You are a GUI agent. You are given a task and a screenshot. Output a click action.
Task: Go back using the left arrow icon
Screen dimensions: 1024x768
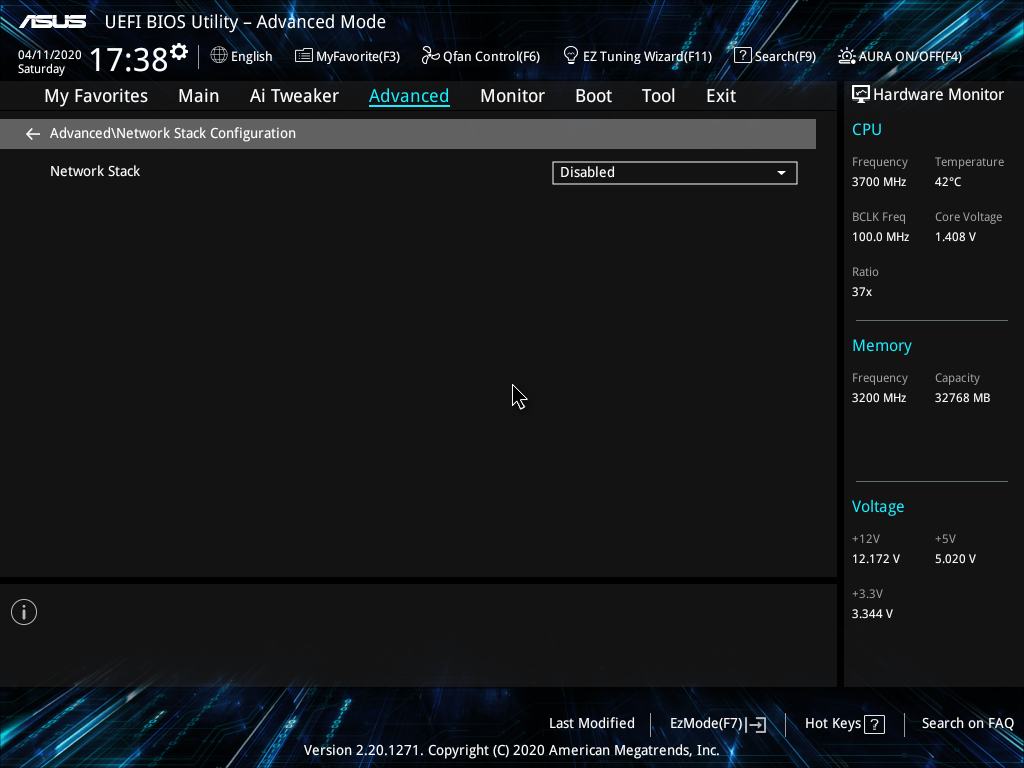point(32,134)
